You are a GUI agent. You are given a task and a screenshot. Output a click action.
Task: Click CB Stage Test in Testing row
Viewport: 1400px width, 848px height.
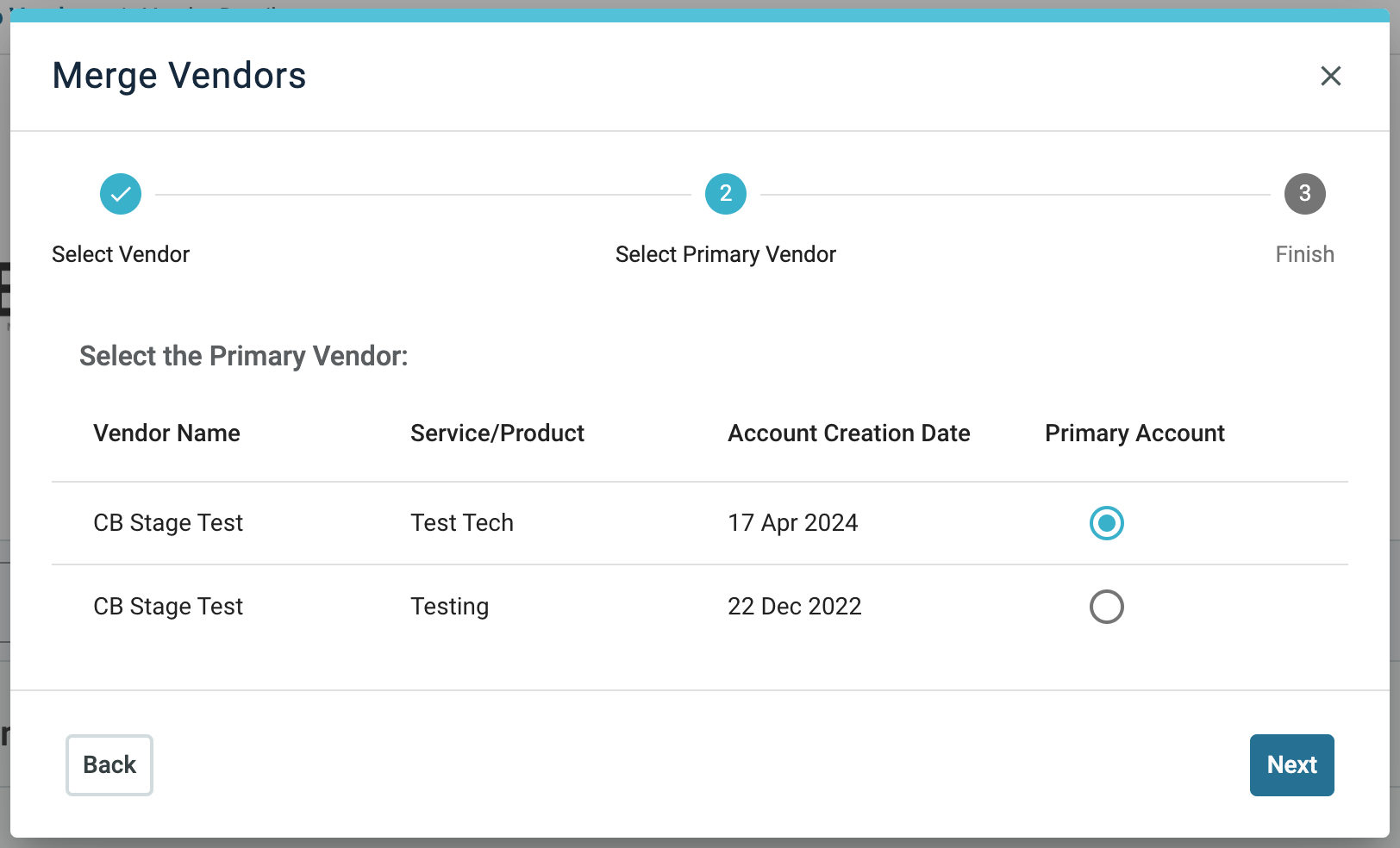point(168,607)
